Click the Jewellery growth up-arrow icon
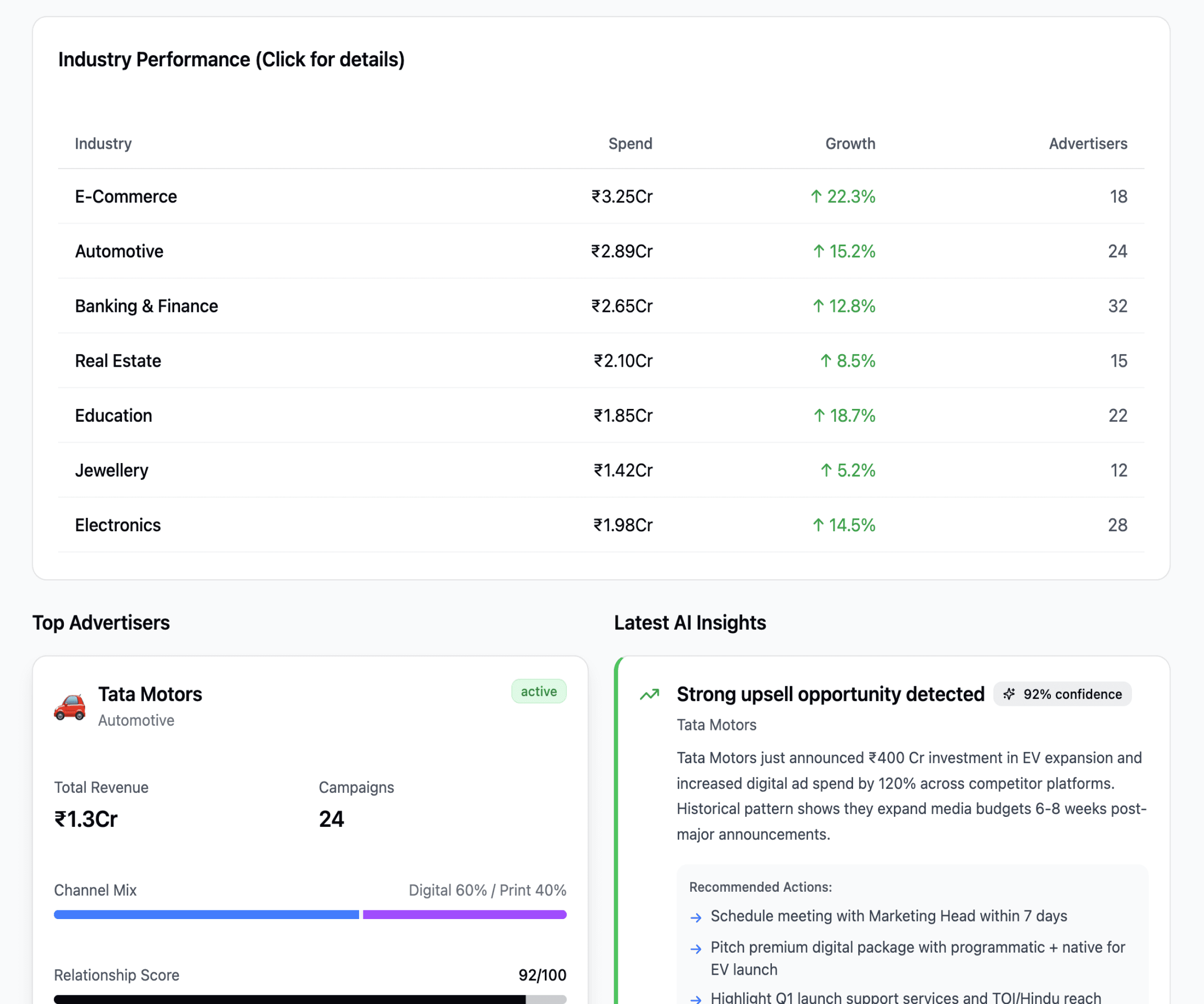The height and width of the screenshot is (1004, 1204). click(826, 470)
